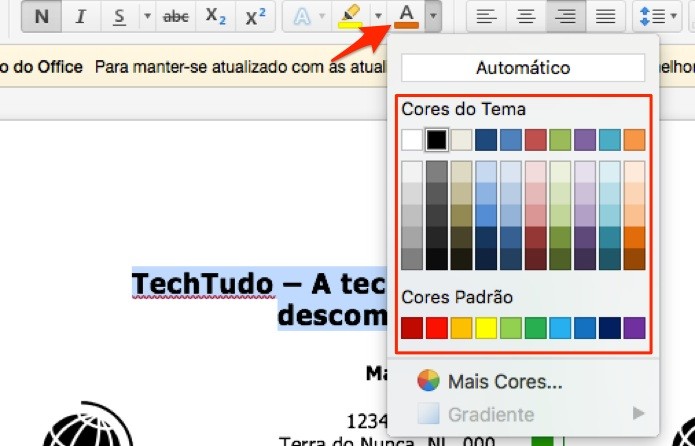Select orange theme color in top row
This screenshot has width=695, height=446.
point(634,140)
